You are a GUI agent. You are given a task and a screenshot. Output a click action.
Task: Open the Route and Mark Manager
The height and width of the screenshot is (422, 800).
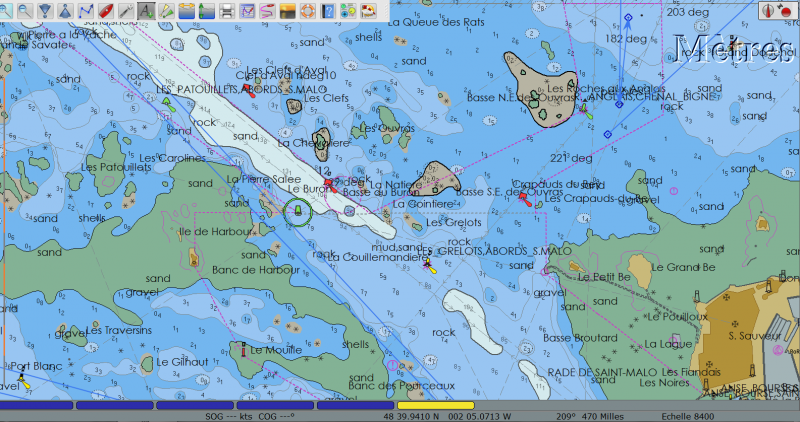click(247, 10)
